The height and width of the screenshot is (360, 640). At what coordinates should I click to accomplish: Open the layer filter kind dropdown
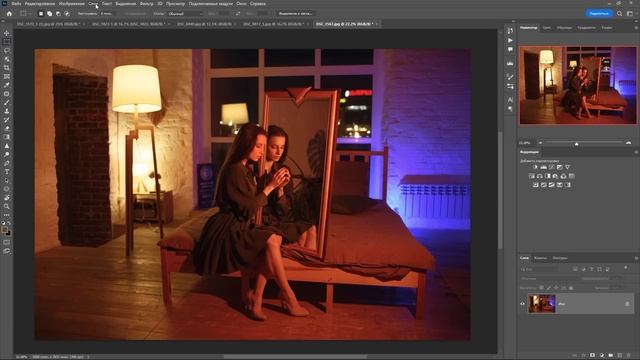click(x=540, y=269)
